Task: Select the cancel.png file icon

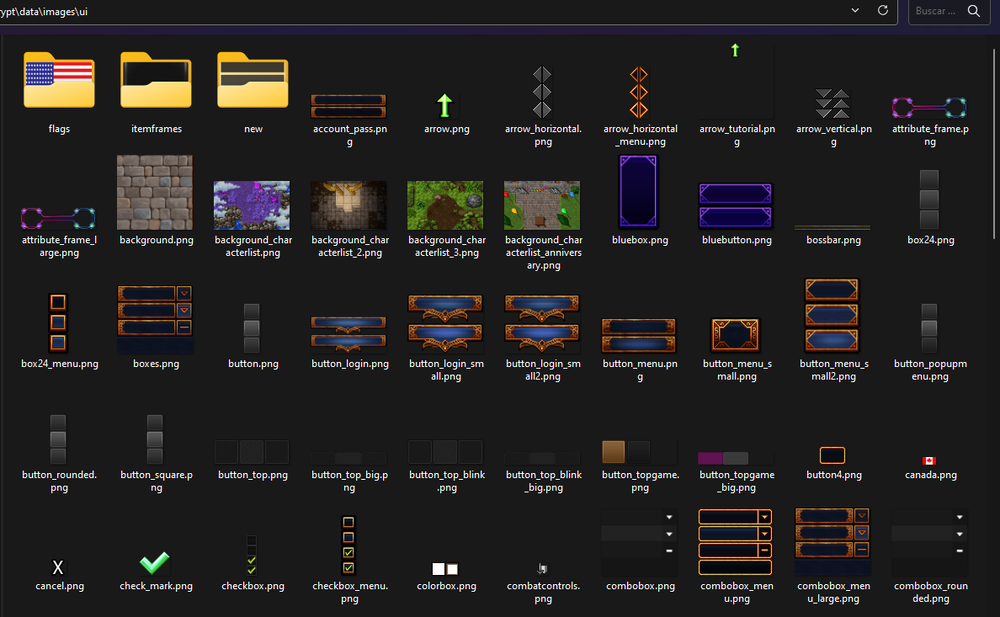Action: coord(58,568)
